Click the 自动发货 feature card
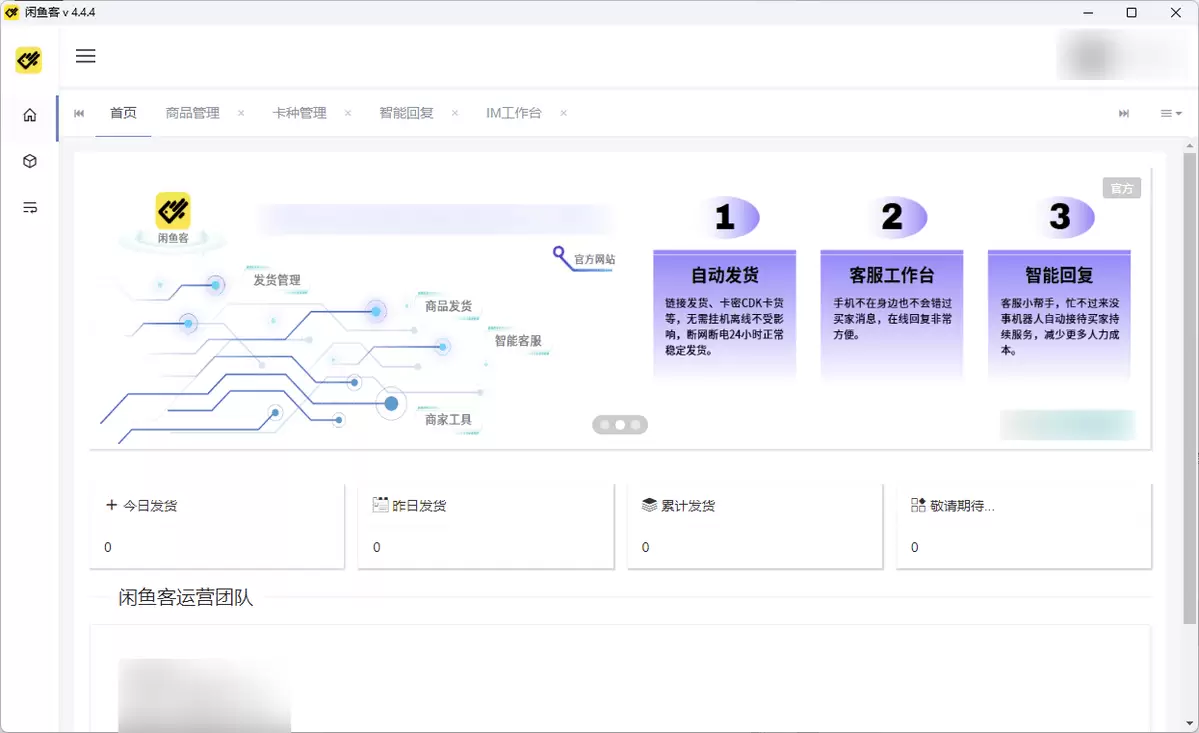 click(x=724, y=313)
